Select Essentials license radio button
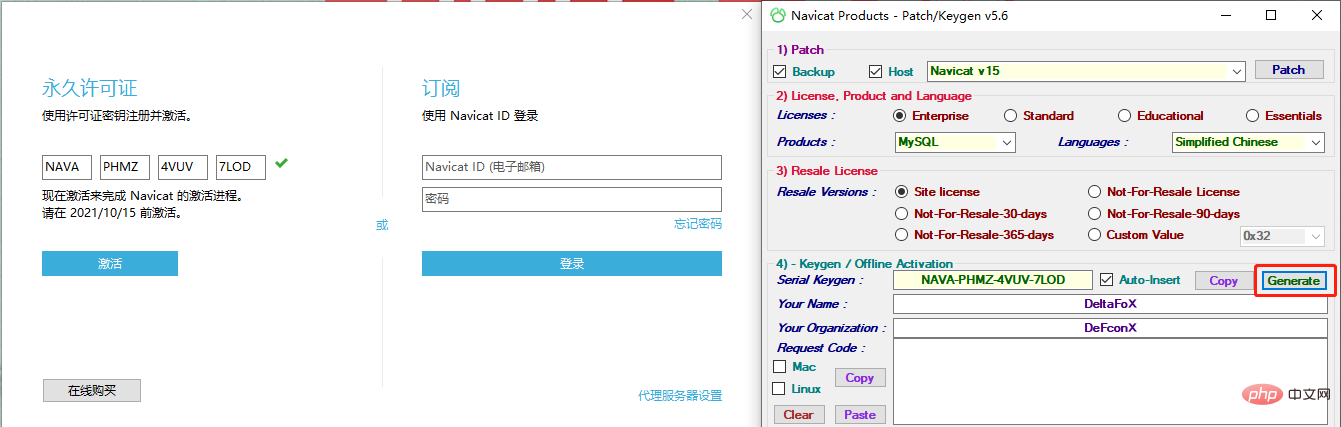This screenshot has width=1341, height=427. [1253, 116]
